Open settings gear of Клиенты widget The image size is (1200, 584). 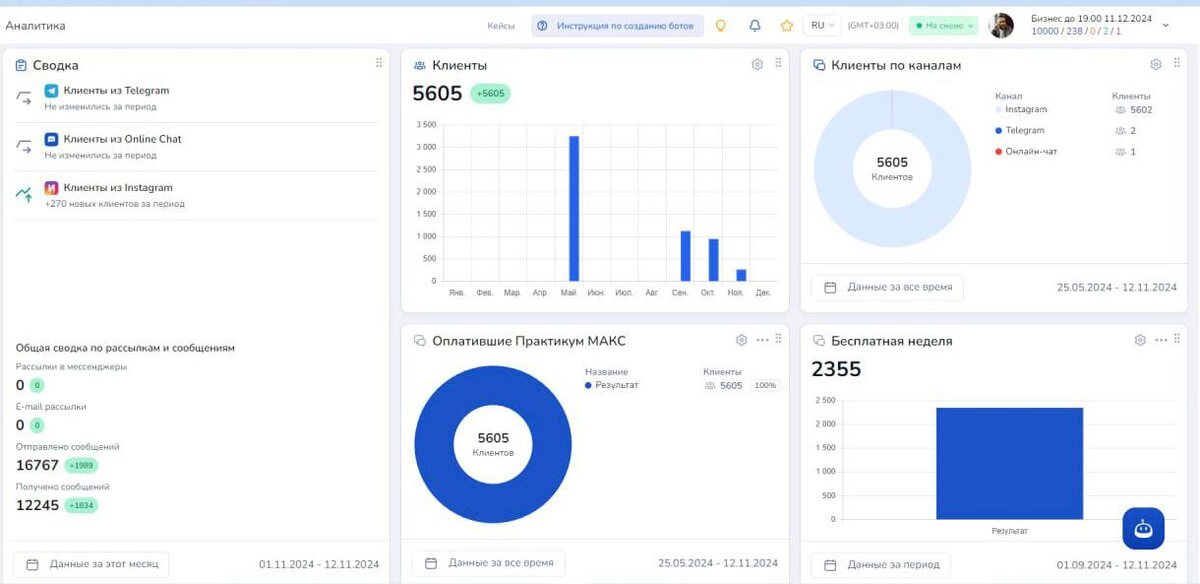757,64
